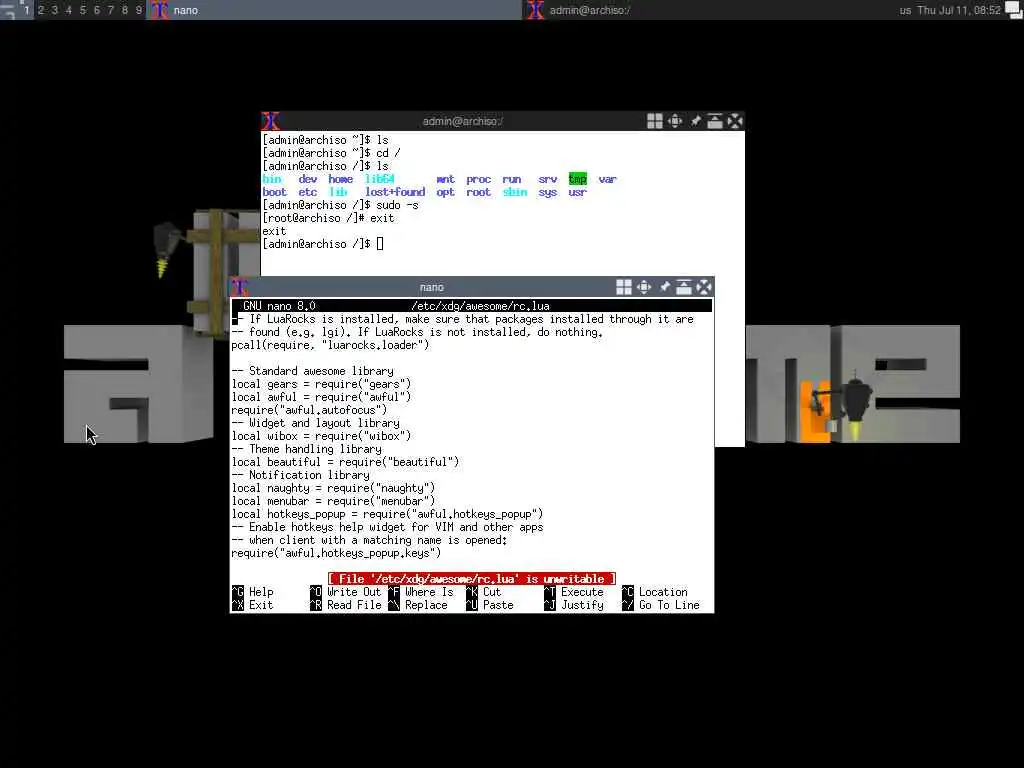
Task: Click 'pcall(require, "luarocks.loader")' line in nano
Action: pos(330,345)
